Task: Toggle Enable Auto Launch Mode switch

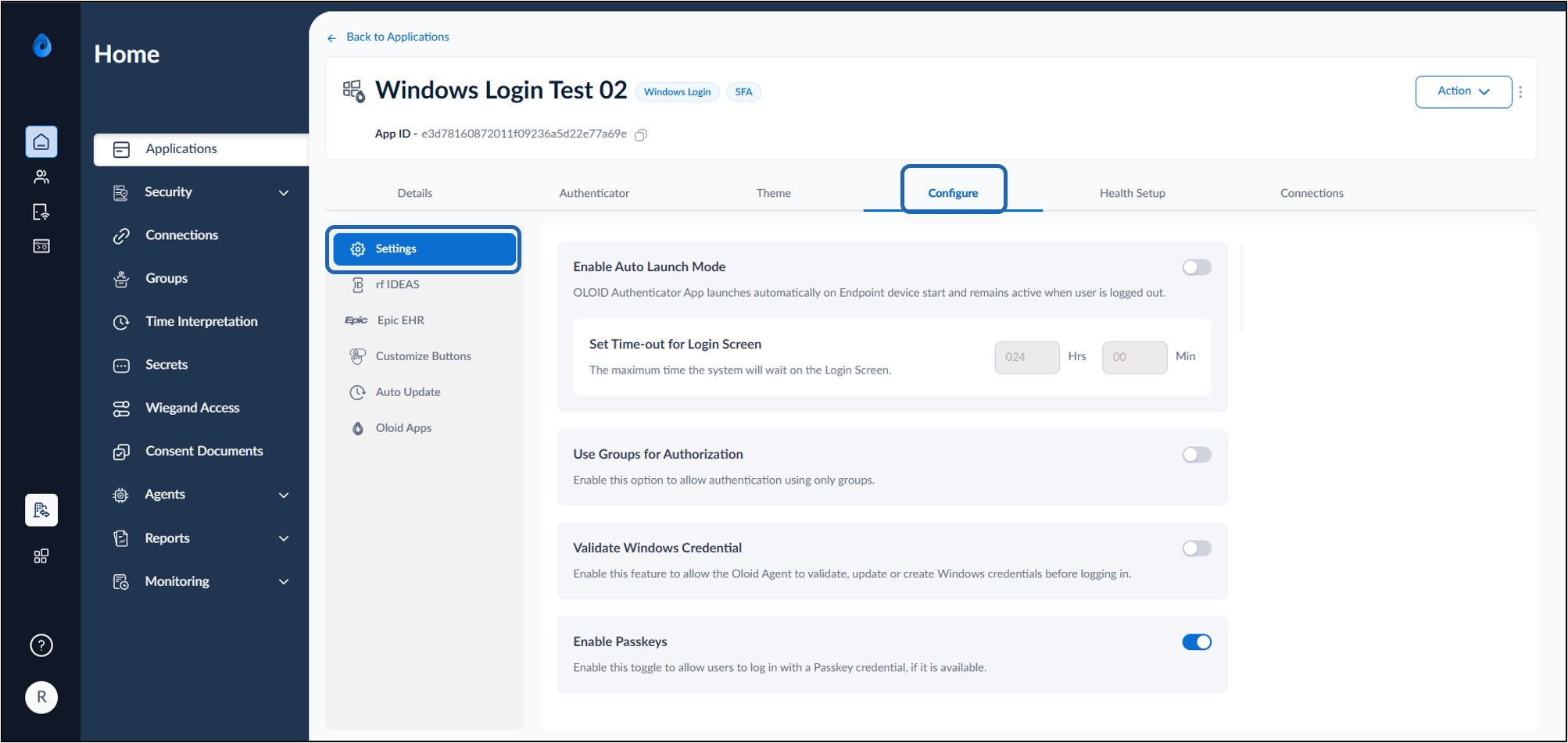Action: (1197, 267)
